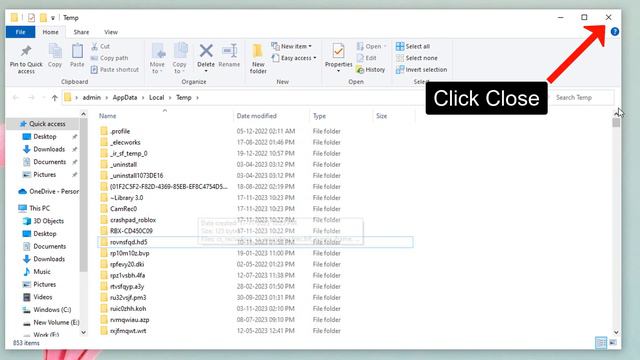Open This PC in navigation pane
This screenshot has width=640, height=360.
click(x=39, y=208)
